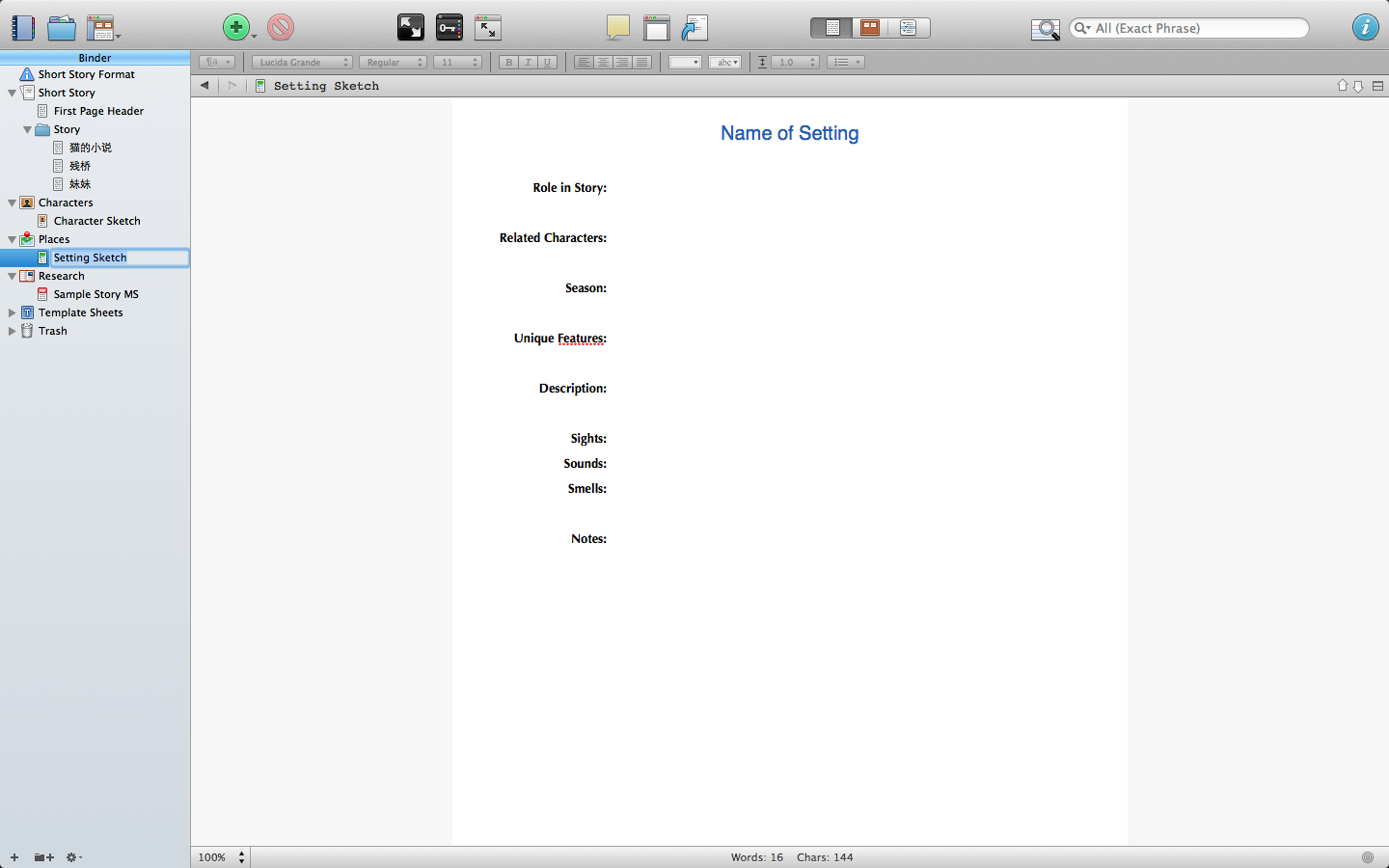Open the View layout toolbar icon
1389x868 pixels.
click(x=101, y=28)
